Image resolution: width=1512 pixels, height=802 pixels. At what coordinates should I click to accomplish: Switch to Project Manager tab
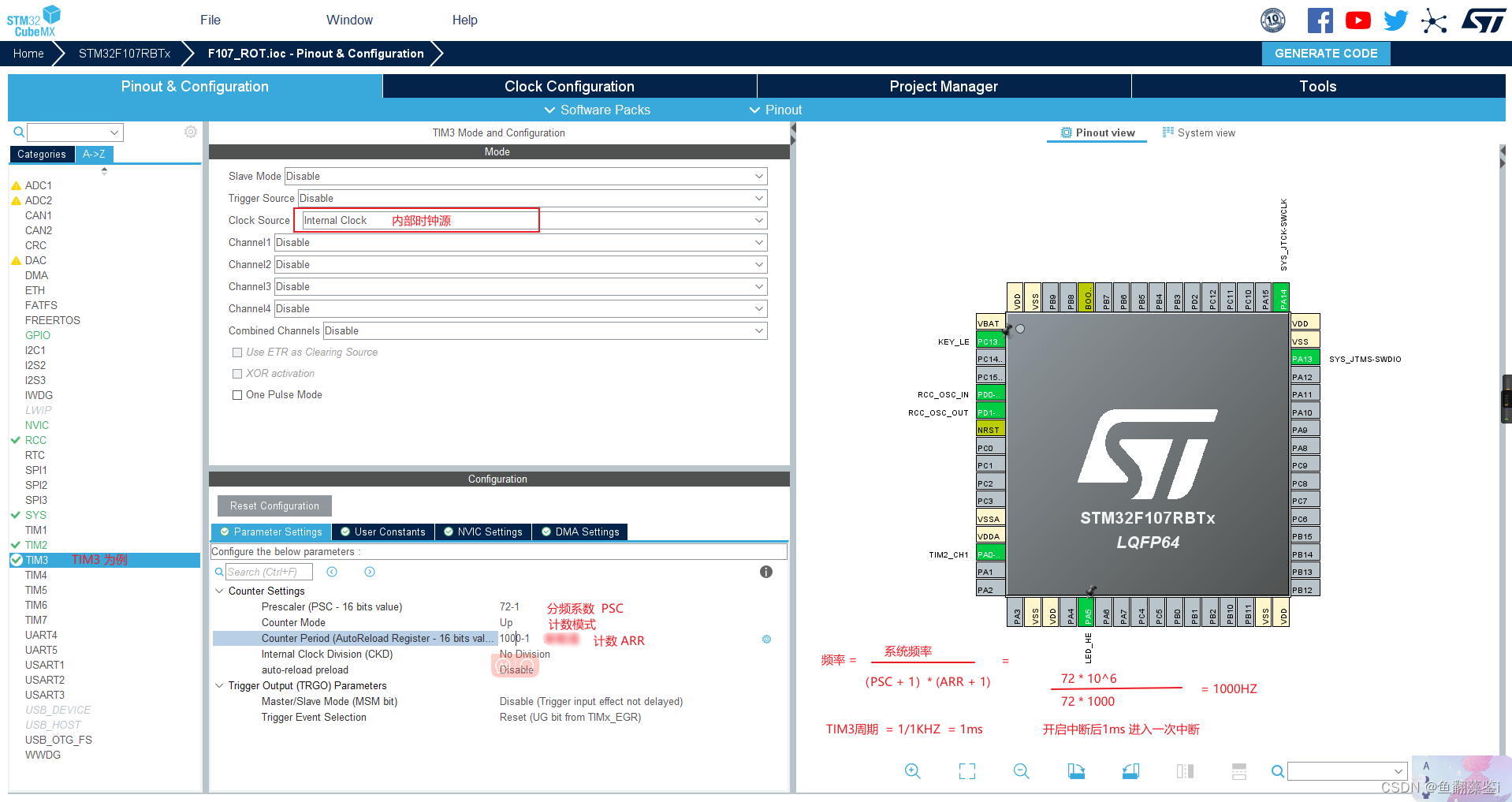[x=944, y=87]
